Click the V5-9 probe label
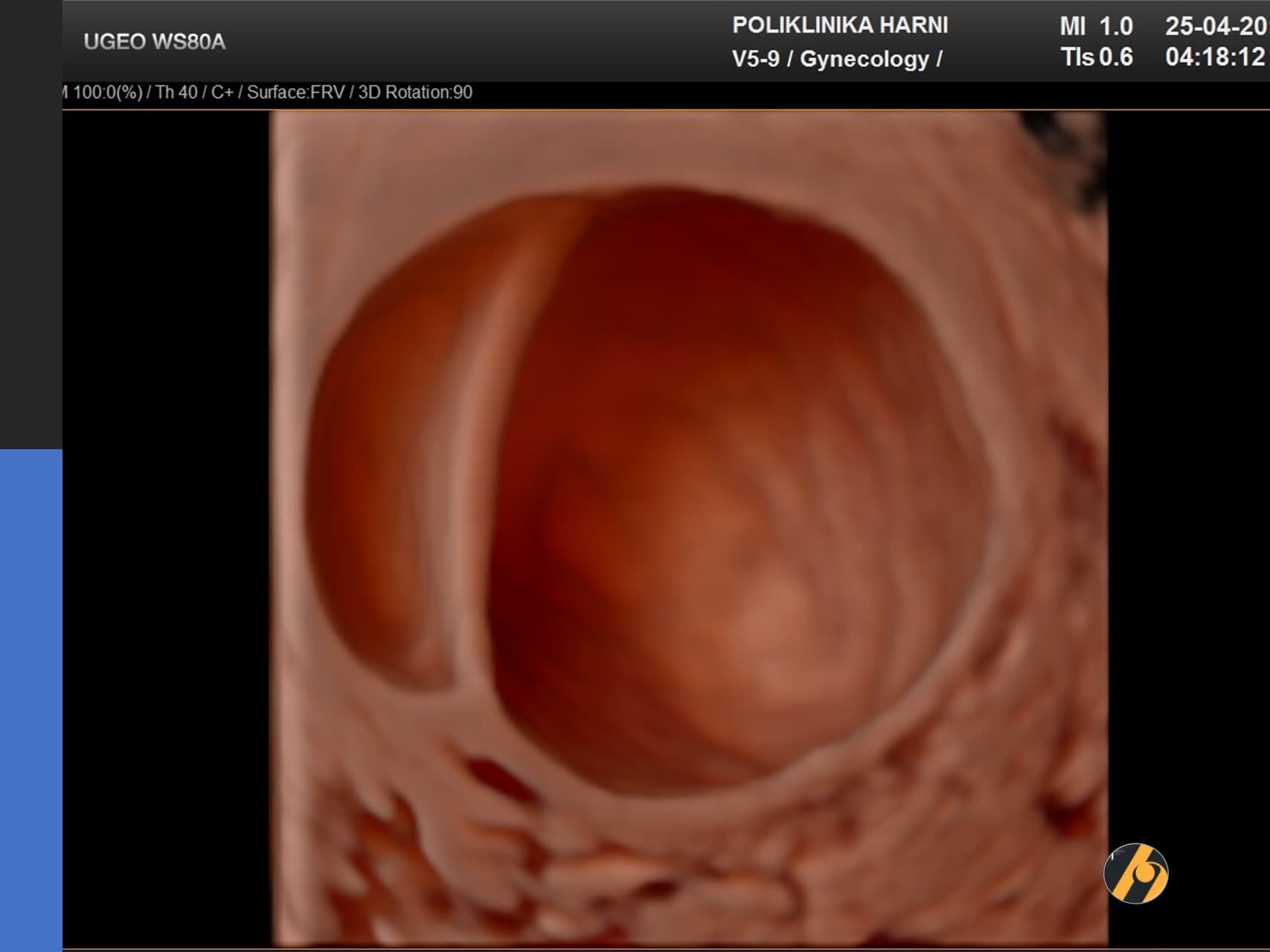This screenshot has height=952, width=1270. point(755,59)
